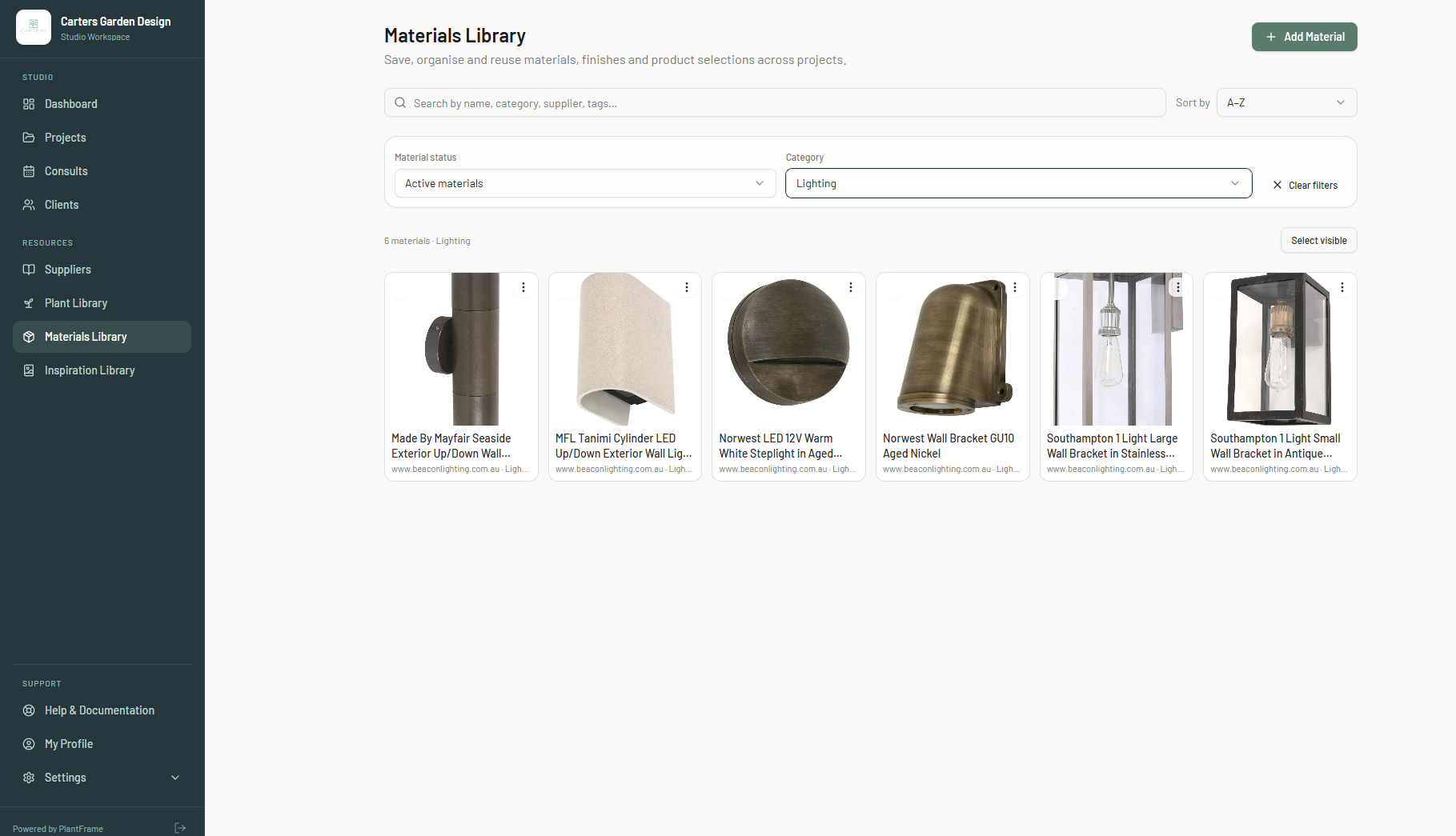Clear filters using the Clear filters button
This screenshot has width=1456, height=836.
[1305, 185]
